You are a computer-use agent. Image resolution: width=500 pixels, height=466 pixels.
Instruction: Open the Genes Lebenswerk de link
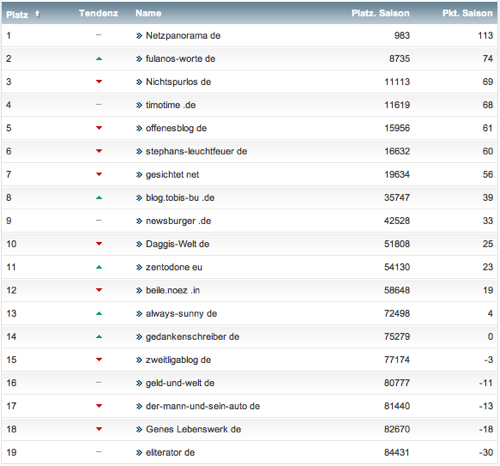pos(193,429)
